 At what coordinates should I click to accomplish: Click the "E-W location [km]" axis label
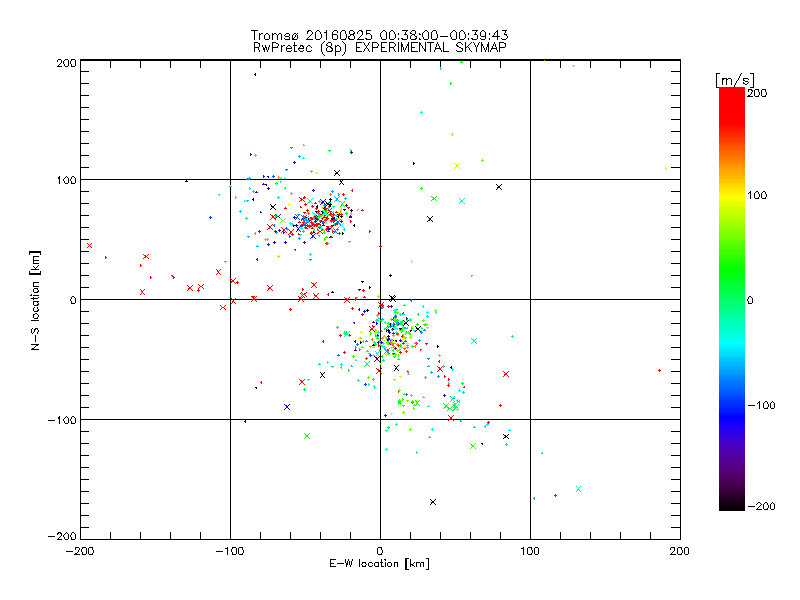(379, 564)
